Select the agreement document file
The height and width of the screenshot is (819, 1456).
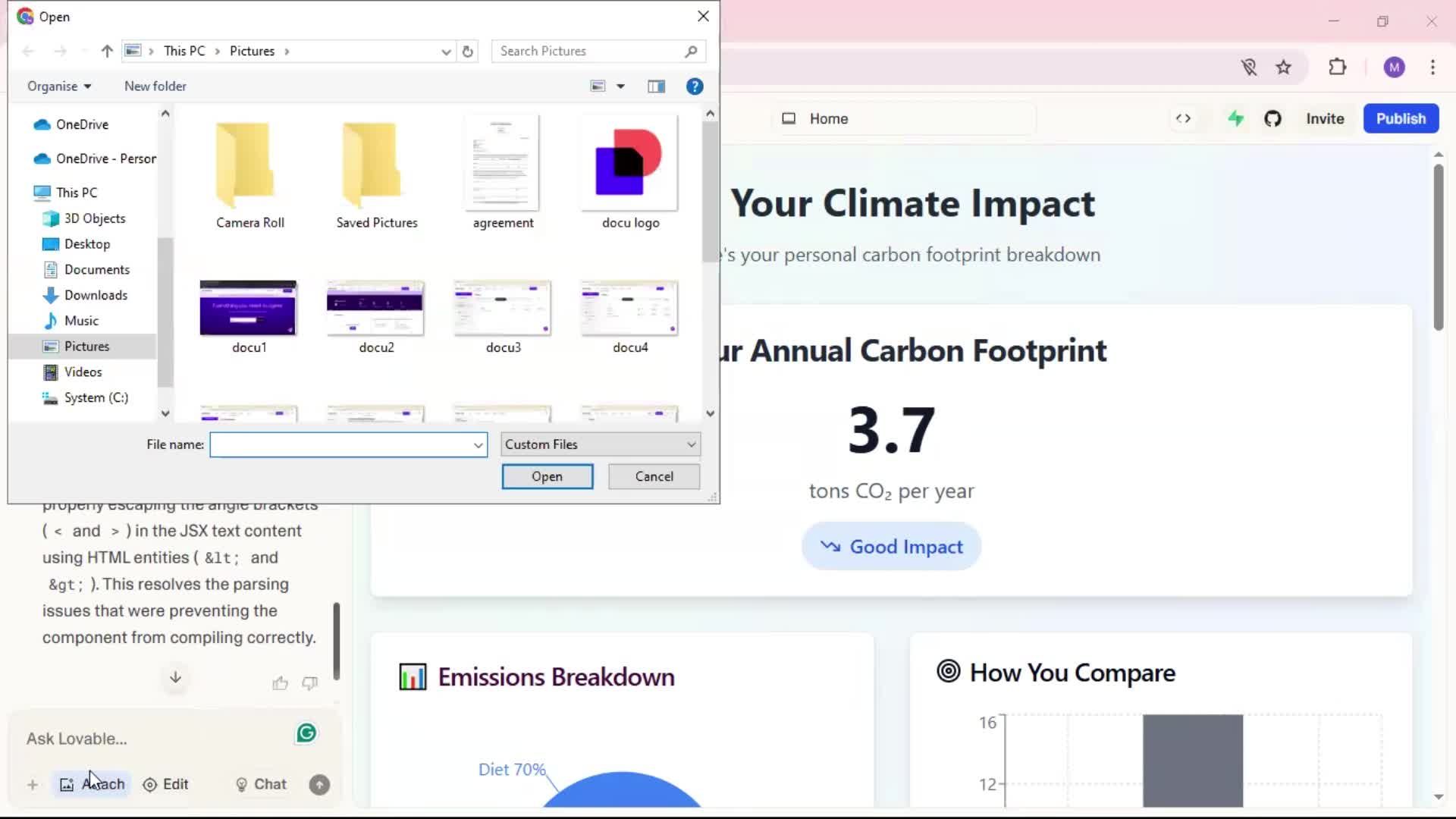[x=503, y=173]
